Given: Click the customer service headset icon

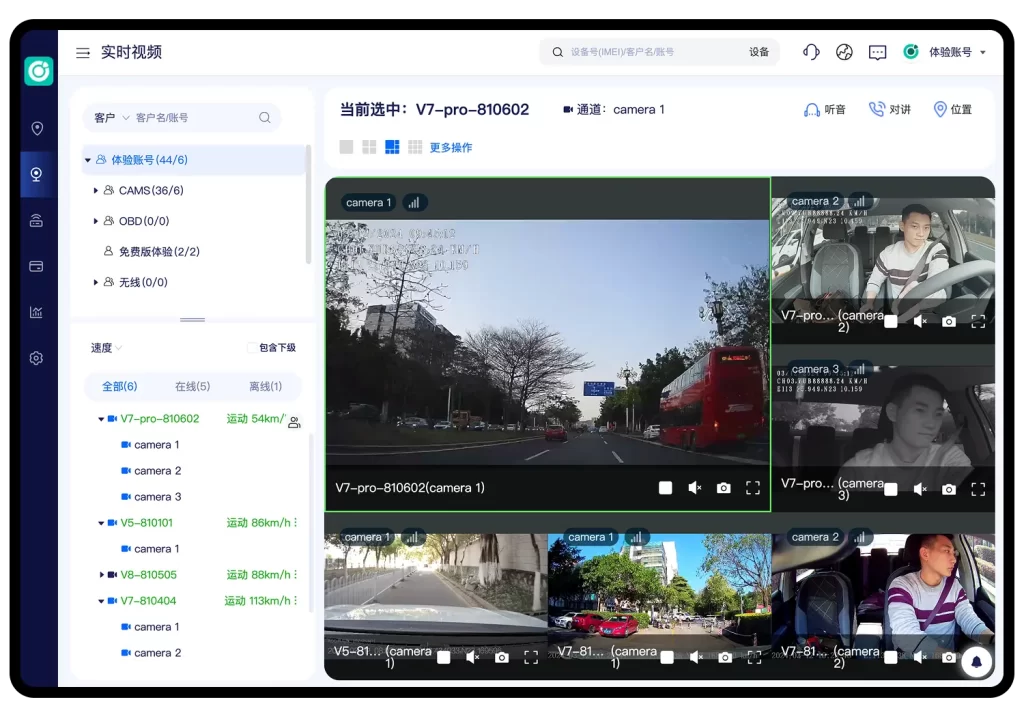Looking at the screenshot, I should click(811, 52).
